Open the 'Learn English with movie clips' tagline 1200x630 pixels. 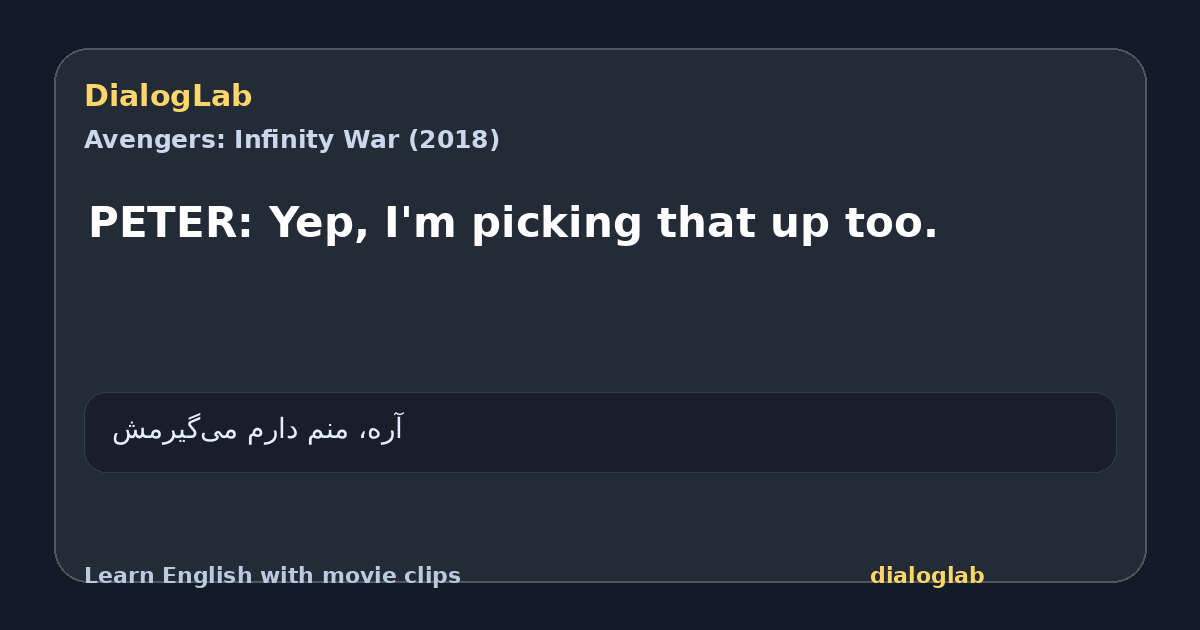pos(272,576)
